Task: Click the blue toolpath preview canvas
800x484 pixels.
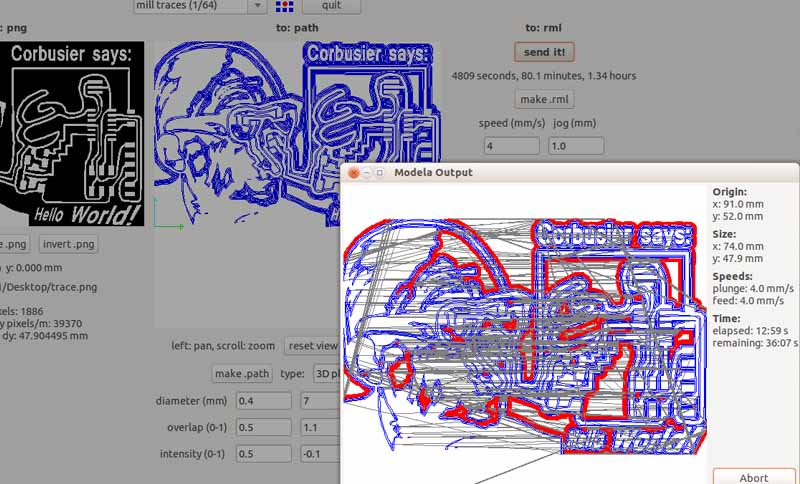Action: pyautogui.click(x=297, y=134)
